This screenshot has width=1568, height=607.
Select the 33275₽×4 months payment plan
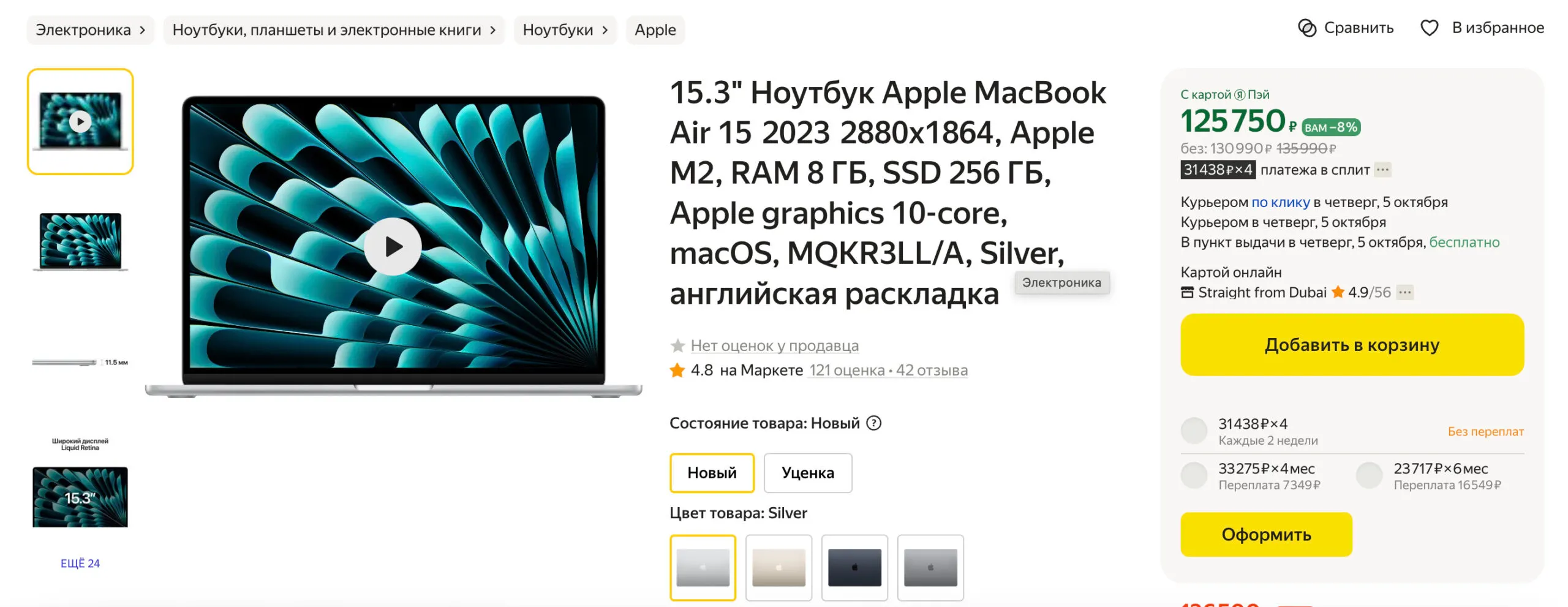[x=1193, y=475]
